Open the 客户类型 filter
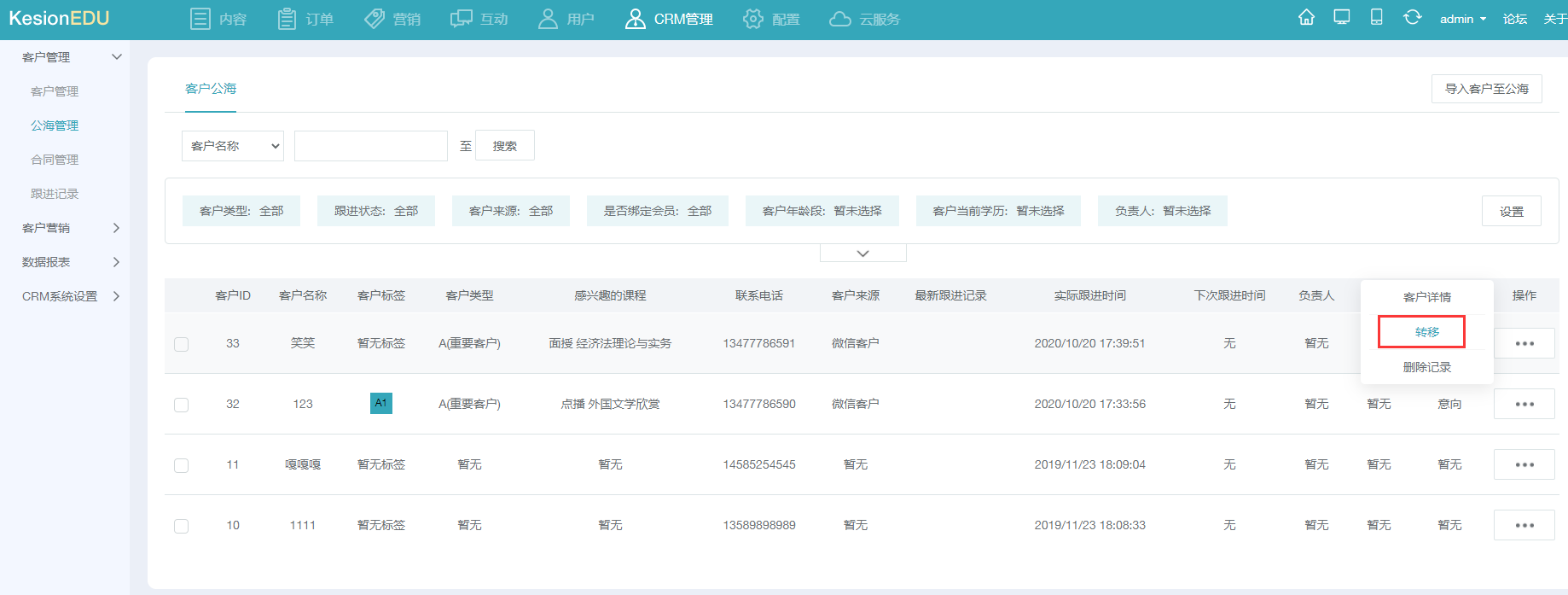Viewport: 1568px width, 595px height. (x=241, y=211)
